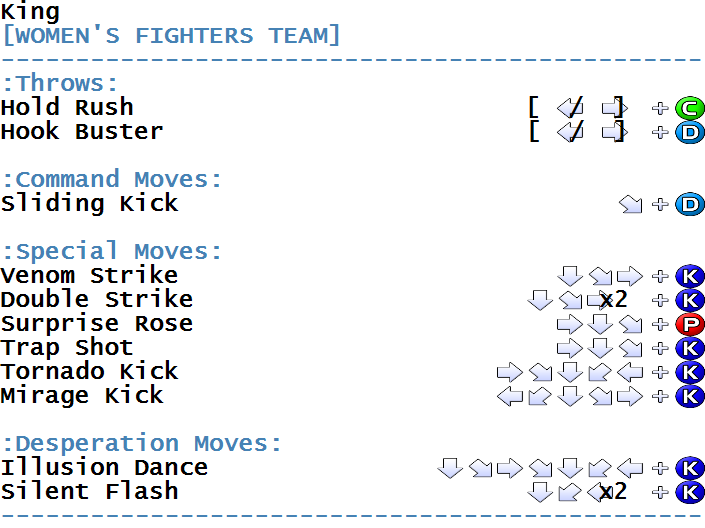Click the K button for Illusion Dance
Viewport: 705px width, 528px height.
[x=690, y=468]
